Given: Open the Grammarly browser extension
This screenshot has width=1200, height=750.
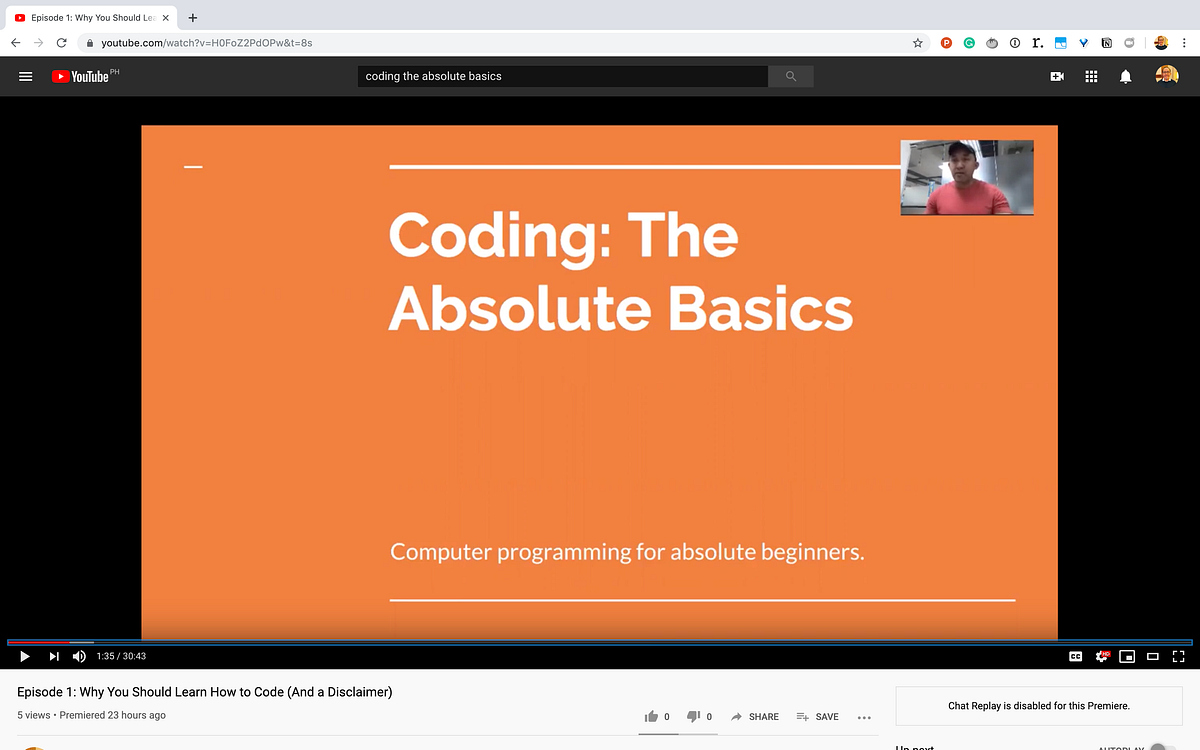Looking at the screenshot, I should [968, 43].
